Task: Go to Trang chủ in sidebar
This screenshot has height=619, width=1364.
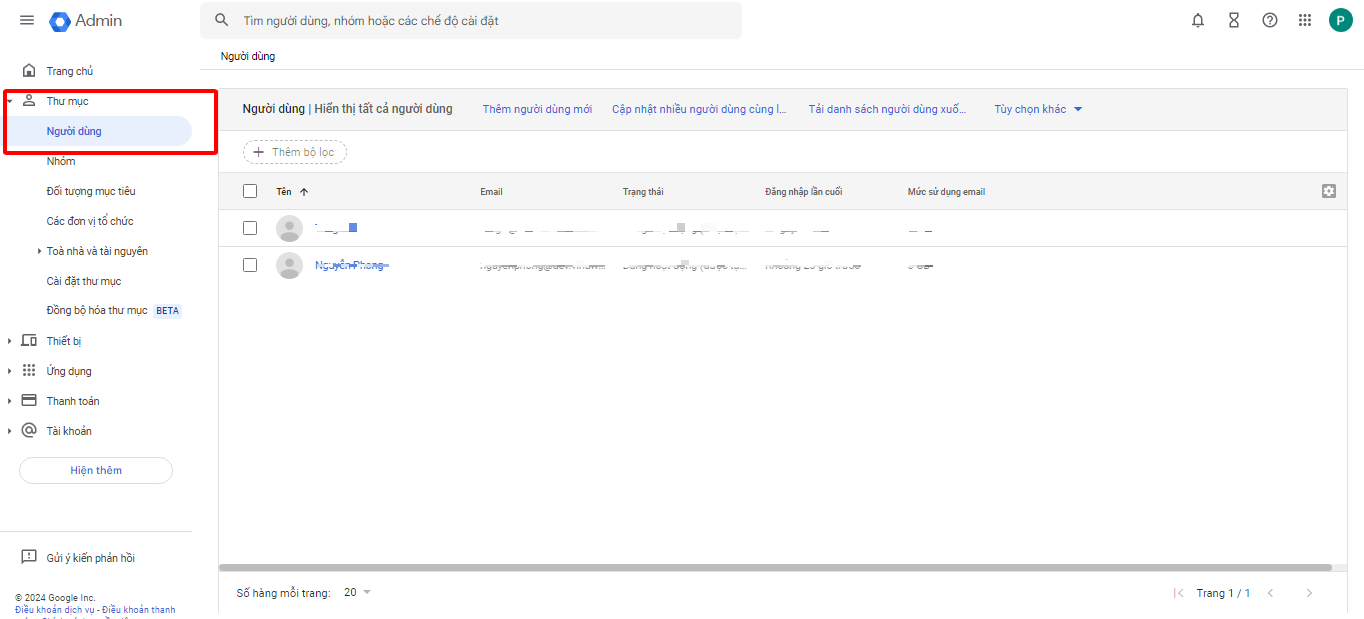Action: tap(69, 71)
